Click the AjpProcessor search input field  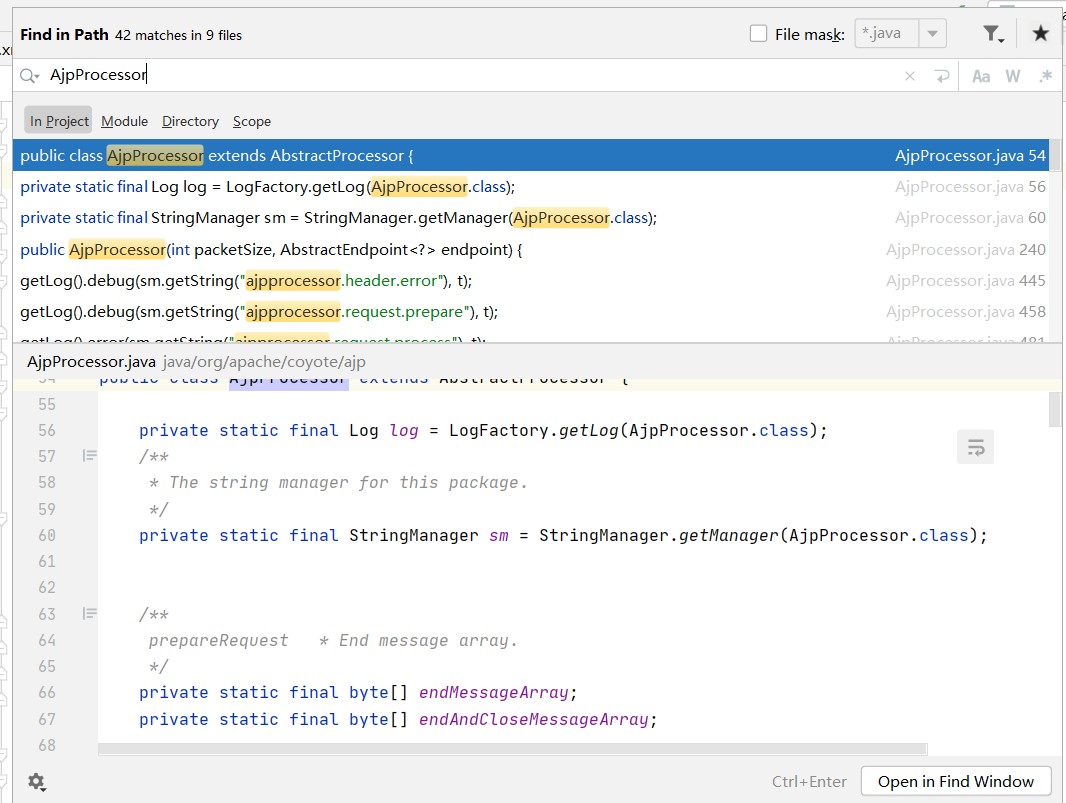click(x=469, y=75)
